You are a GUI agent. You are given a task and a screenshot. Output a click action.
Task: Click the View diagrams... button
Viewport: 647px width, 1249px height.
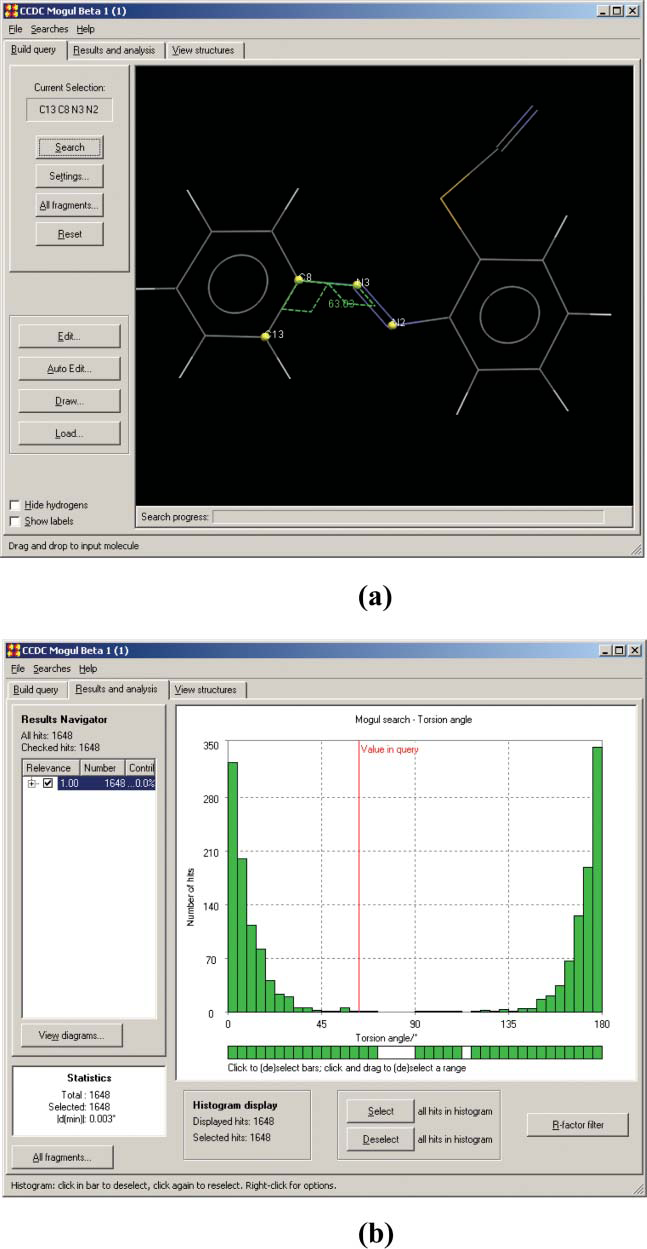pyautogui.click(x=72, y=1035)
